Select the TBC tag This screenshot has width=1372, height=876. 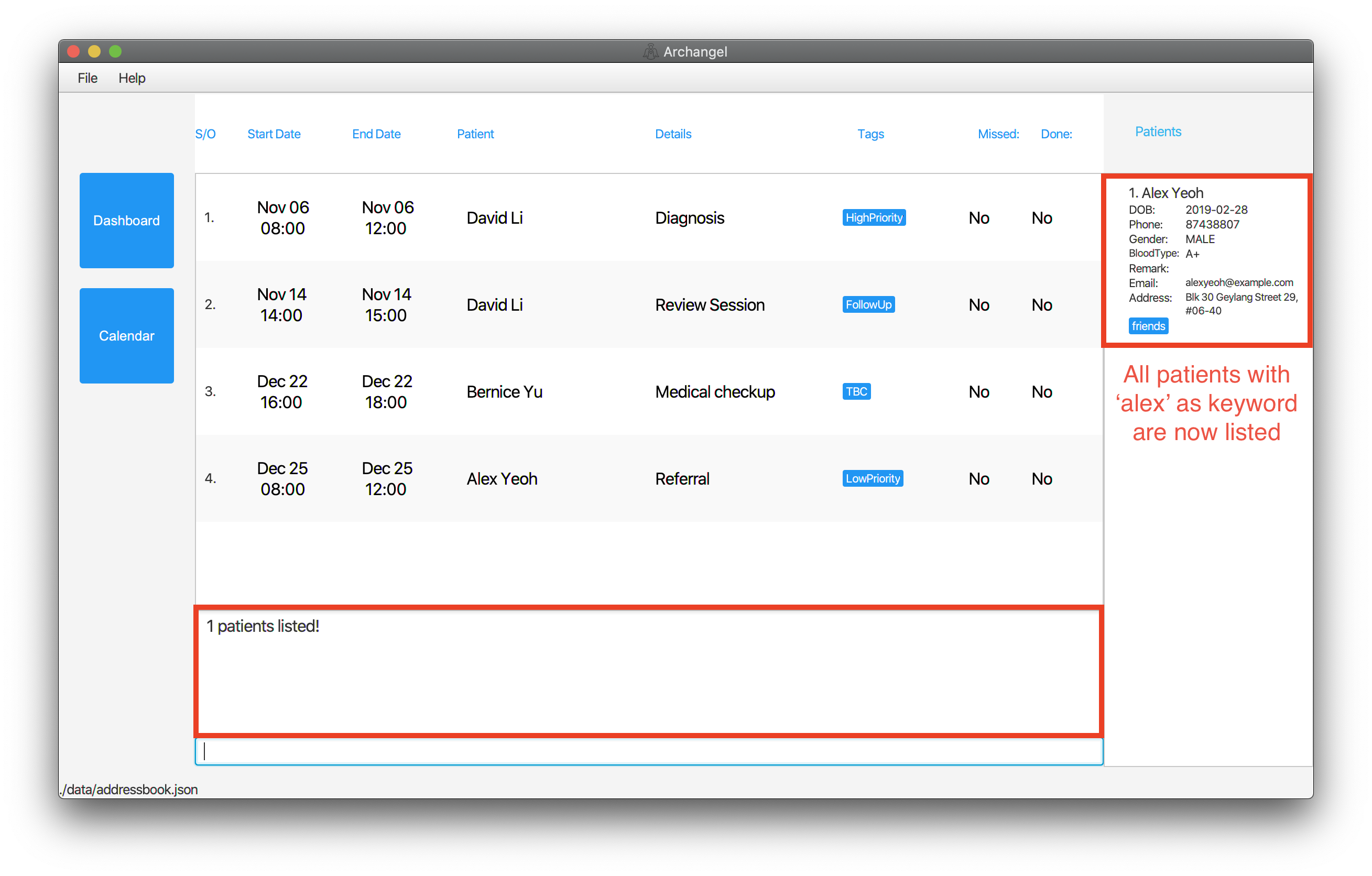[x=856, y=392]
